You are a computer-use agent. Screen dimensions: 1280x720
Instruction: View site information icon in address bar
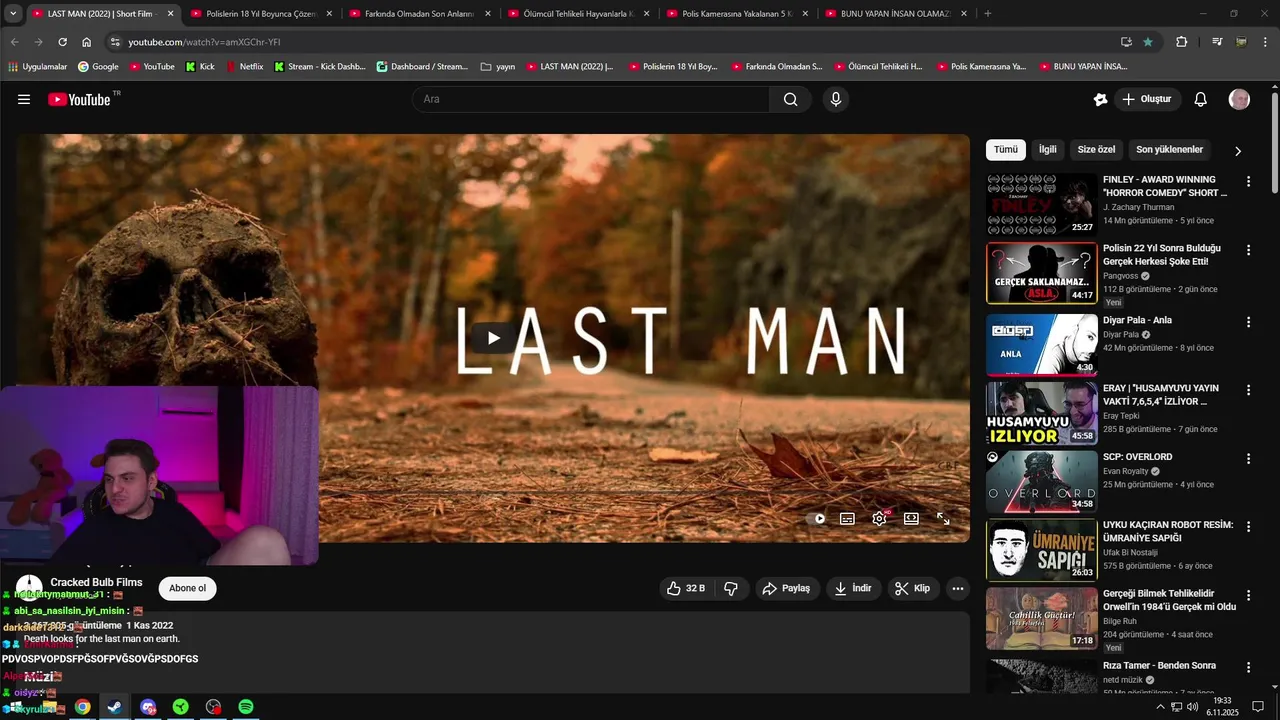pyautogui.click(x=115, y=42)
